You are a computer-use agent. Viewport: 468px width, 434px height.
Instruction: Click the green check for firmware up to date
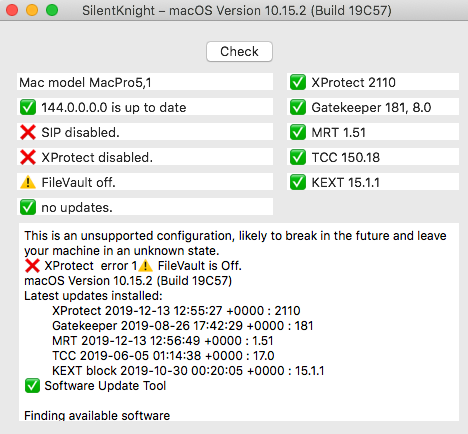coord(28,107)
